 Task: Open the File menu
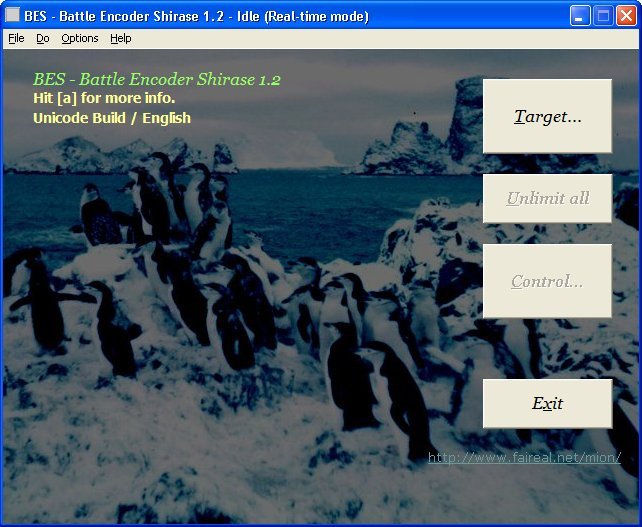pyautogui.click(x=16, y=38)
